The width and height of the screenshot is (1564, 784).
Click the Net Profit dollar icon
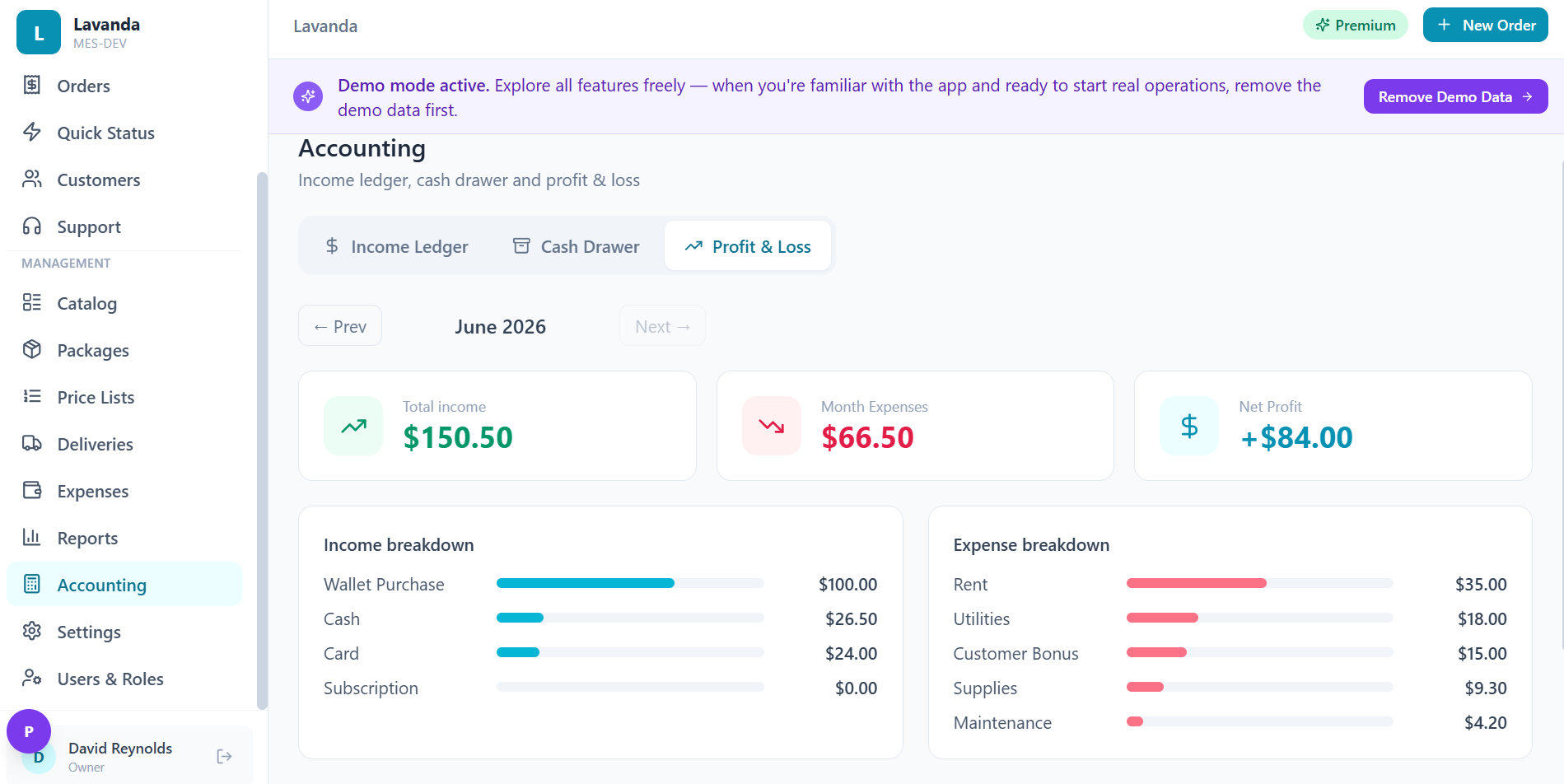[1189, 426]
